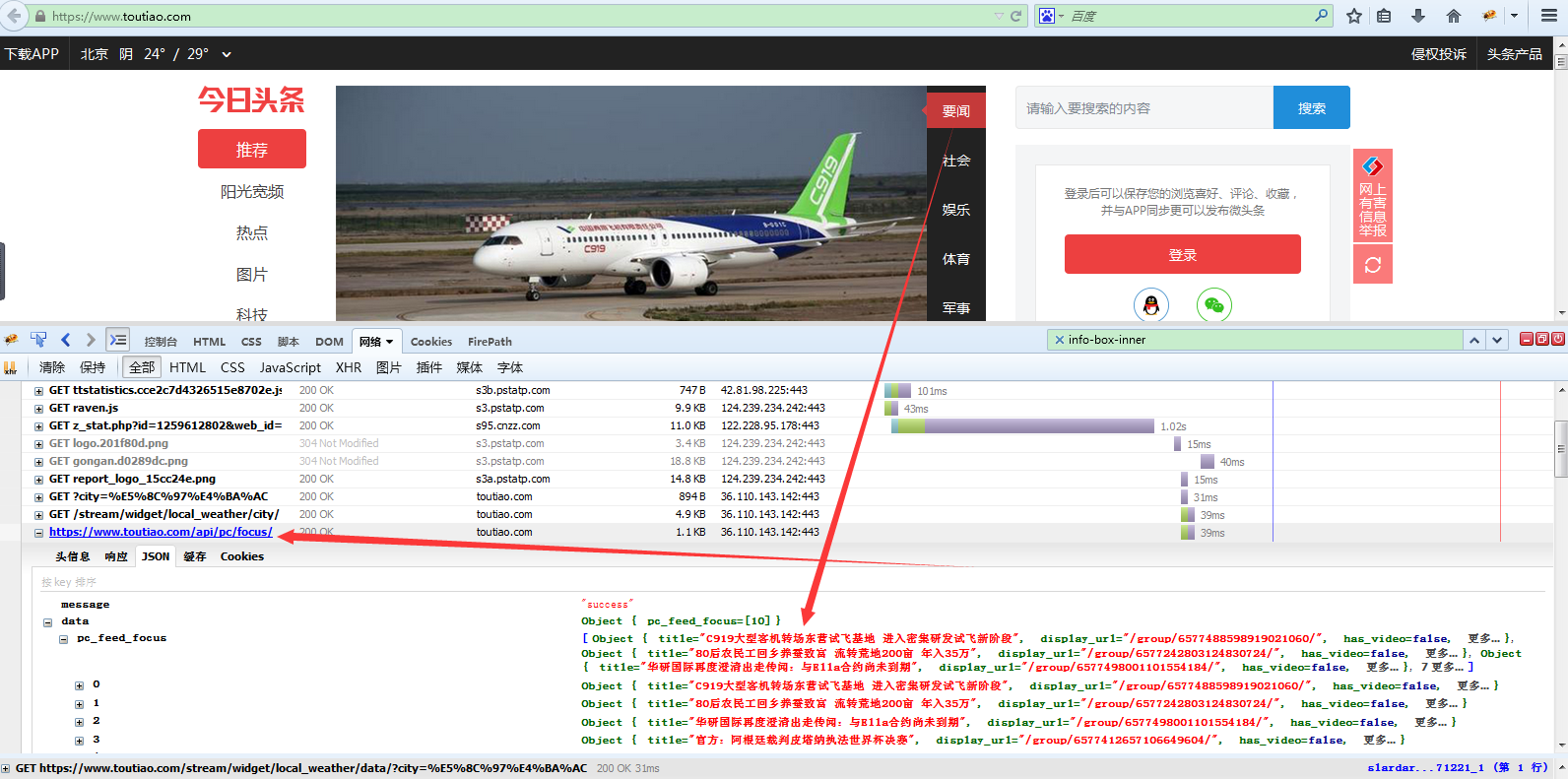Click the blue 搜索 search button
The height and width of the screenshot is (779, 1568).
pos(1312,107)
